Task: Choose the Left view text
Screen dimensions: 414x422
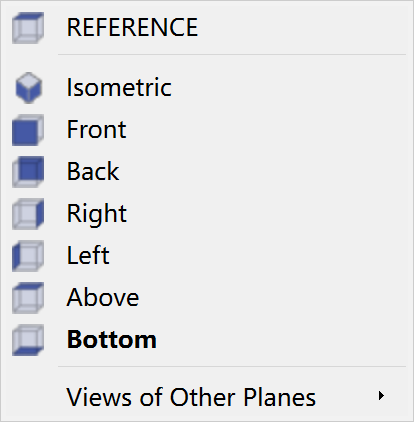Action: coord(88,255)
